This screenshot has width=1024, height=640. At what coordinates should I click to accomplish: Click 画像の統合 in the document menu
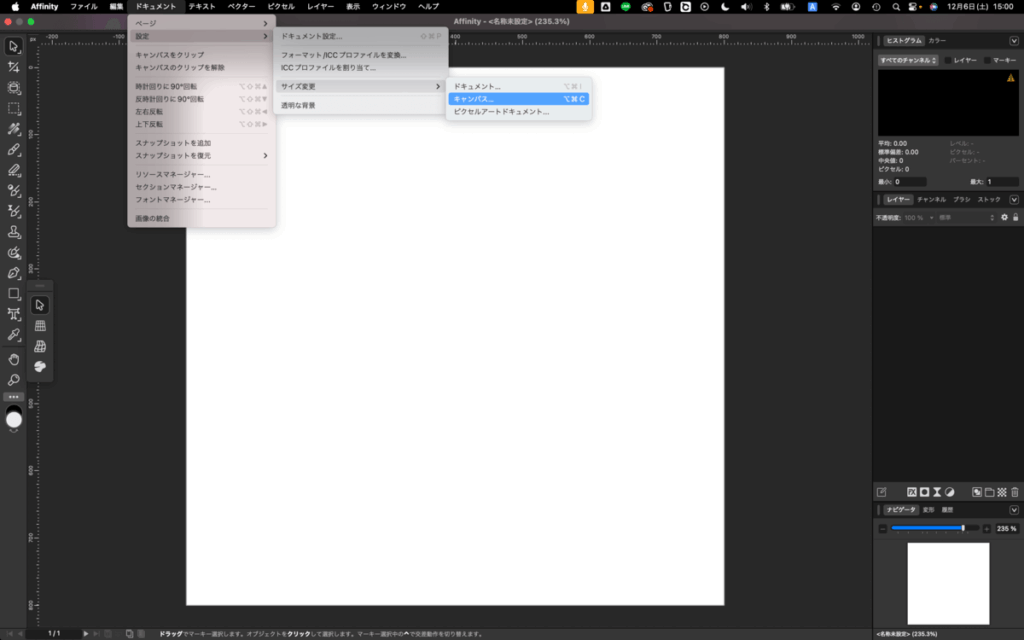click(x=153, y=218)
